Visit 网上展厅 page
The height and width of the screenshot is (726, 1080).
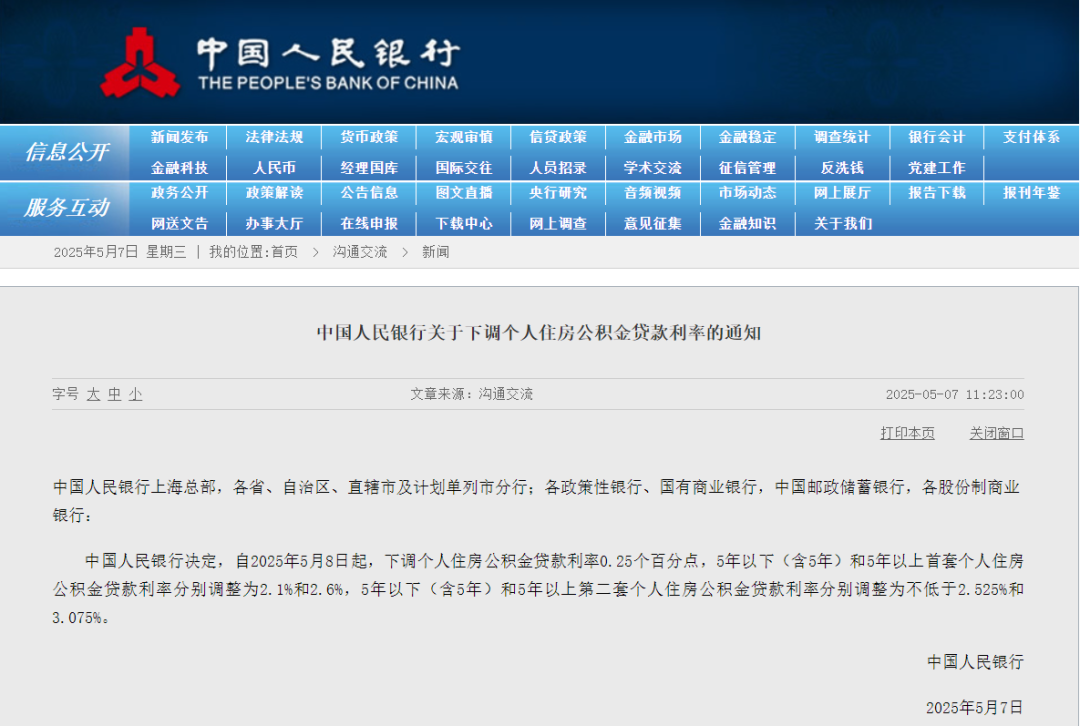point(842,193)
